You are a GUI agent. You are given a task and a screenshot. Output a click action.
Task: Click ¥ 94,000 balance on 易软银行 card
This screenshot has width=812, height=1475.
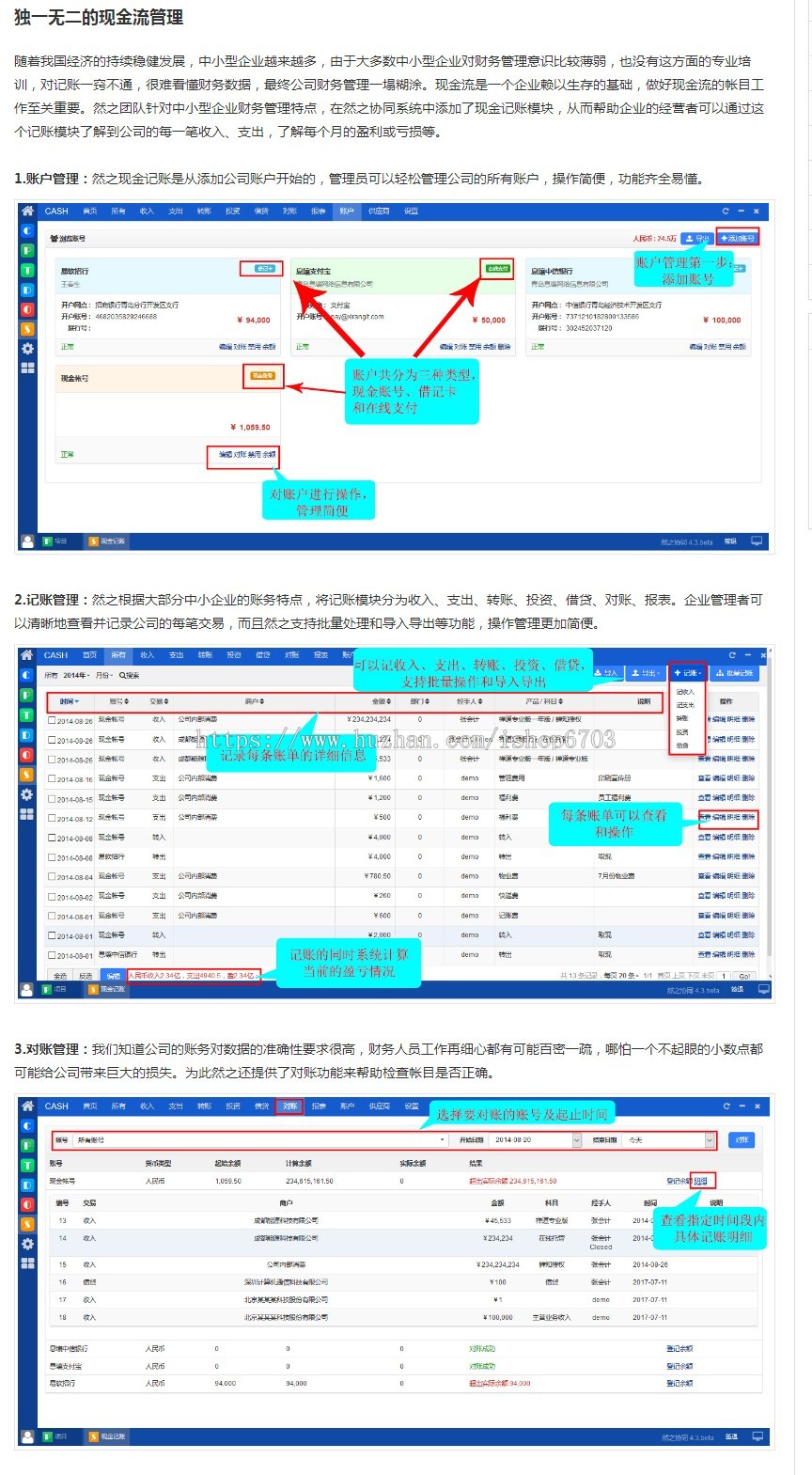tap(253, 320)
